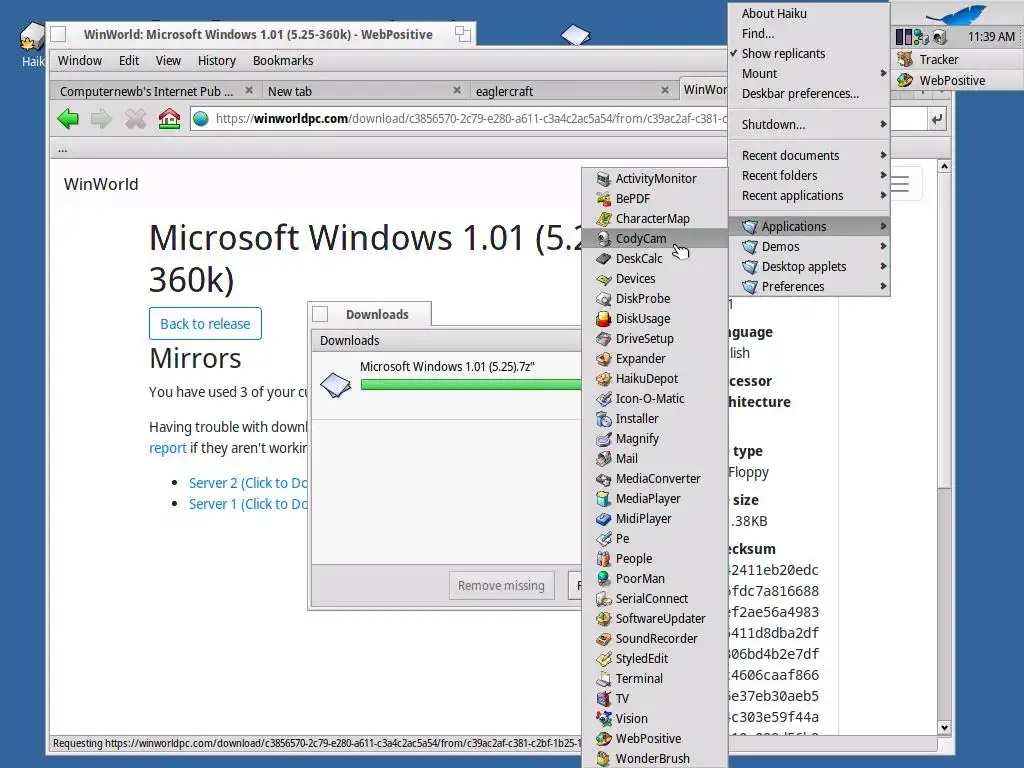Viewport: 1024px width, 768px height.
Task: Start PoorMan web server
Action: [654, 579]
